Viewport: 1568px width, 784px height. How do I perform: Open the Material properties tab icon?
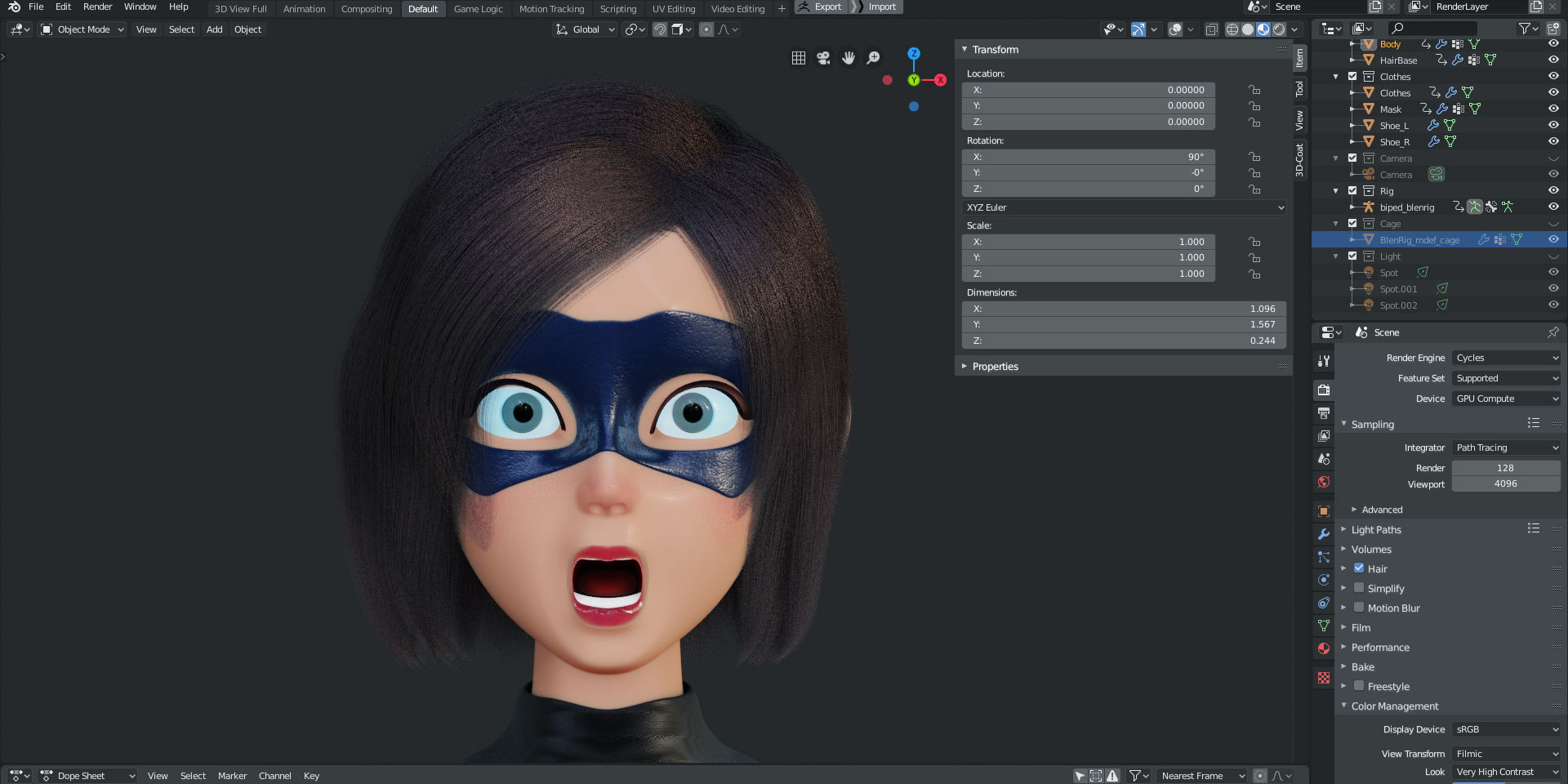tap(1324, 648)
